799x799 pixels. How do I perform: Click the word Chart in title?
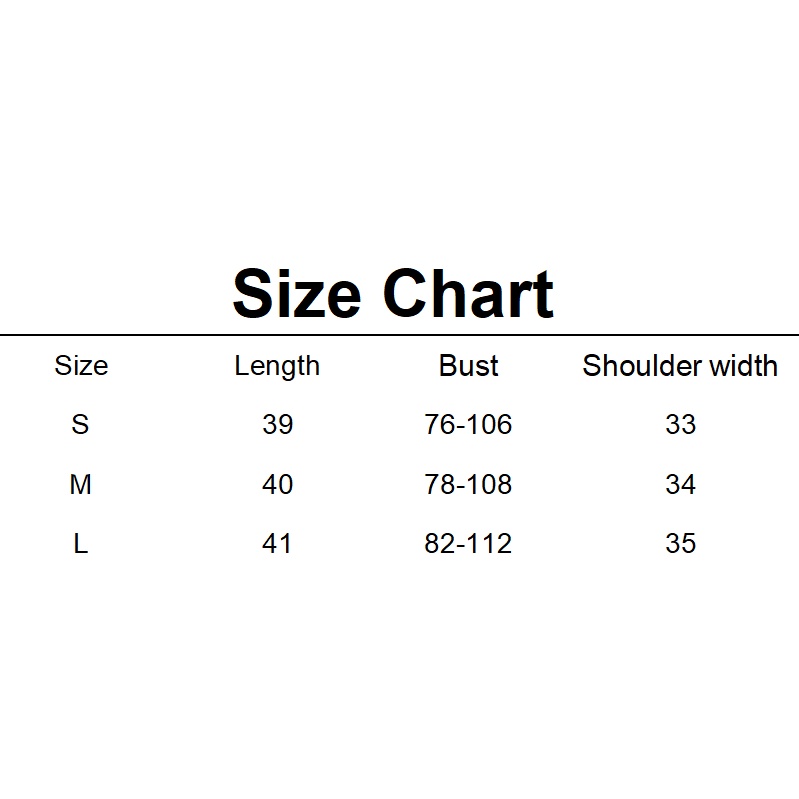[468, 294]
